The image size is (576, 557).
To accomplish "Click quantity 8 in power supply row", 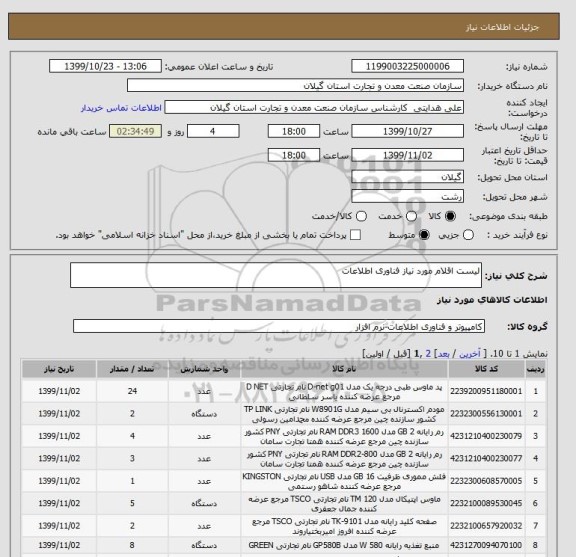I will pos(132,545).
